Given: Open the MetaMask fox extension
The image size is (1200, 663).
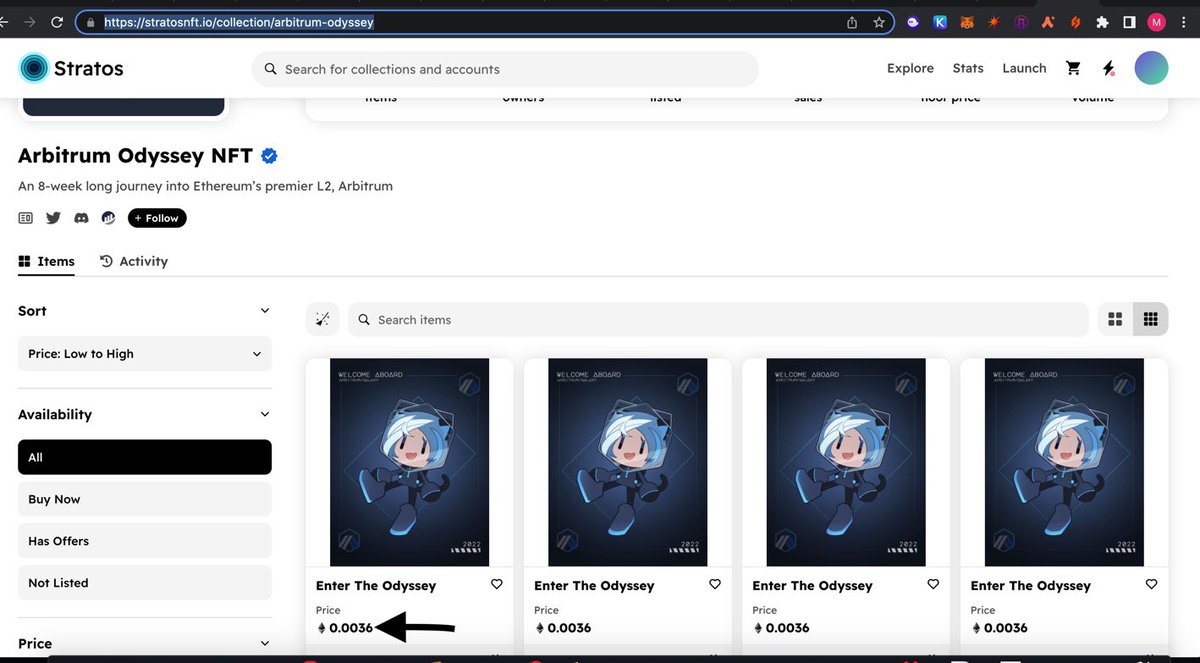Looking at the screenshot, I should pyautogui.click(x=967, y=22).
